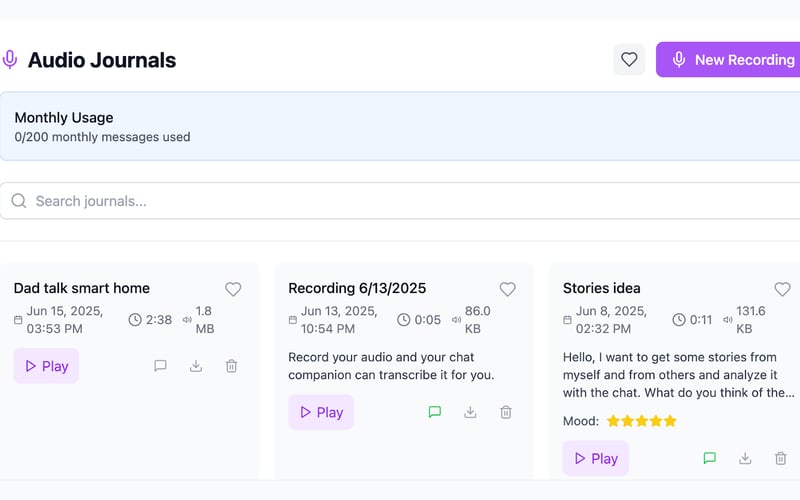Download the Stories idea audio

[x=745, y=458]
